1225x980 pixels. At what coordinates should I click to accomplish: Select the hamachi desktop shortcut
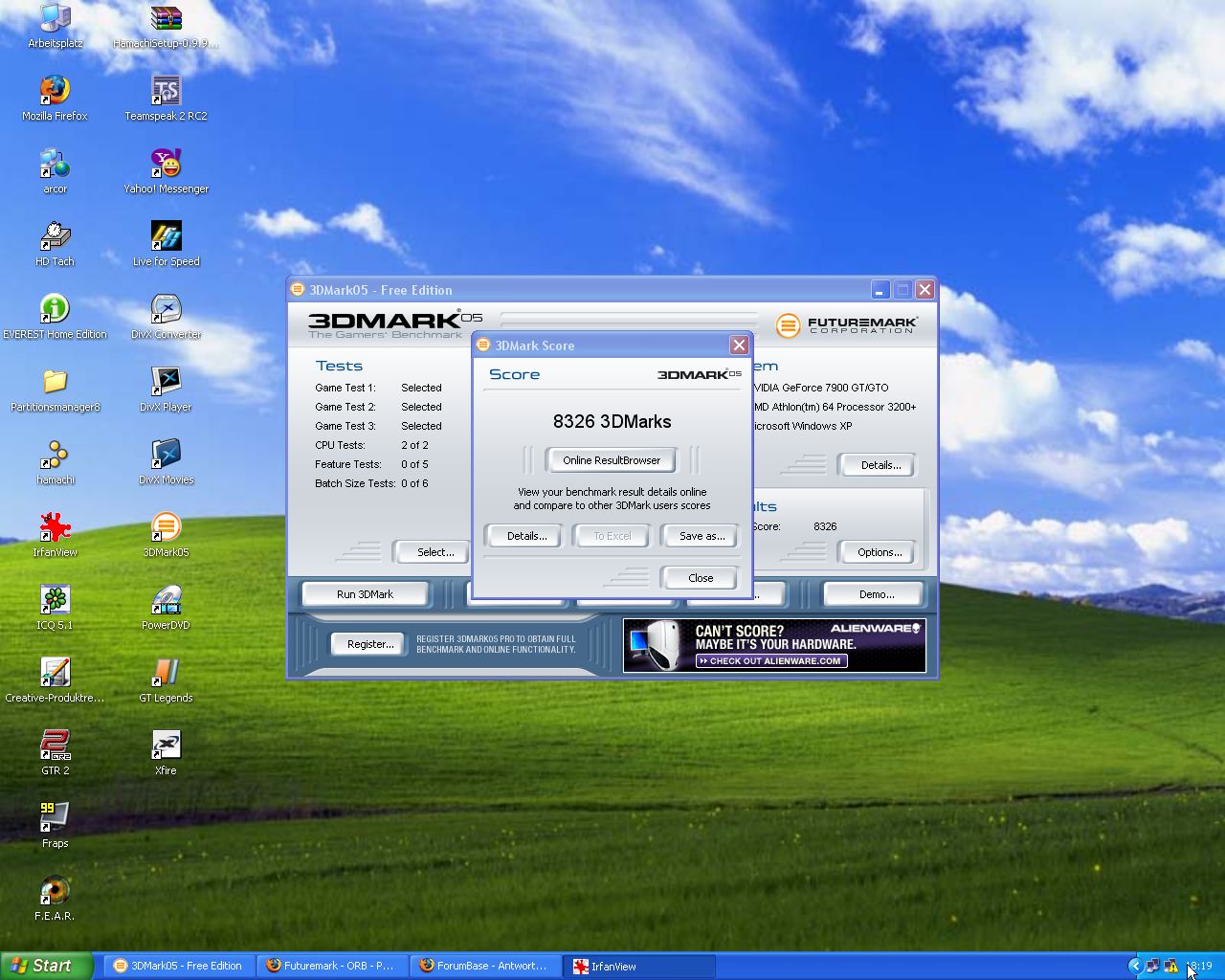point(55,462)
